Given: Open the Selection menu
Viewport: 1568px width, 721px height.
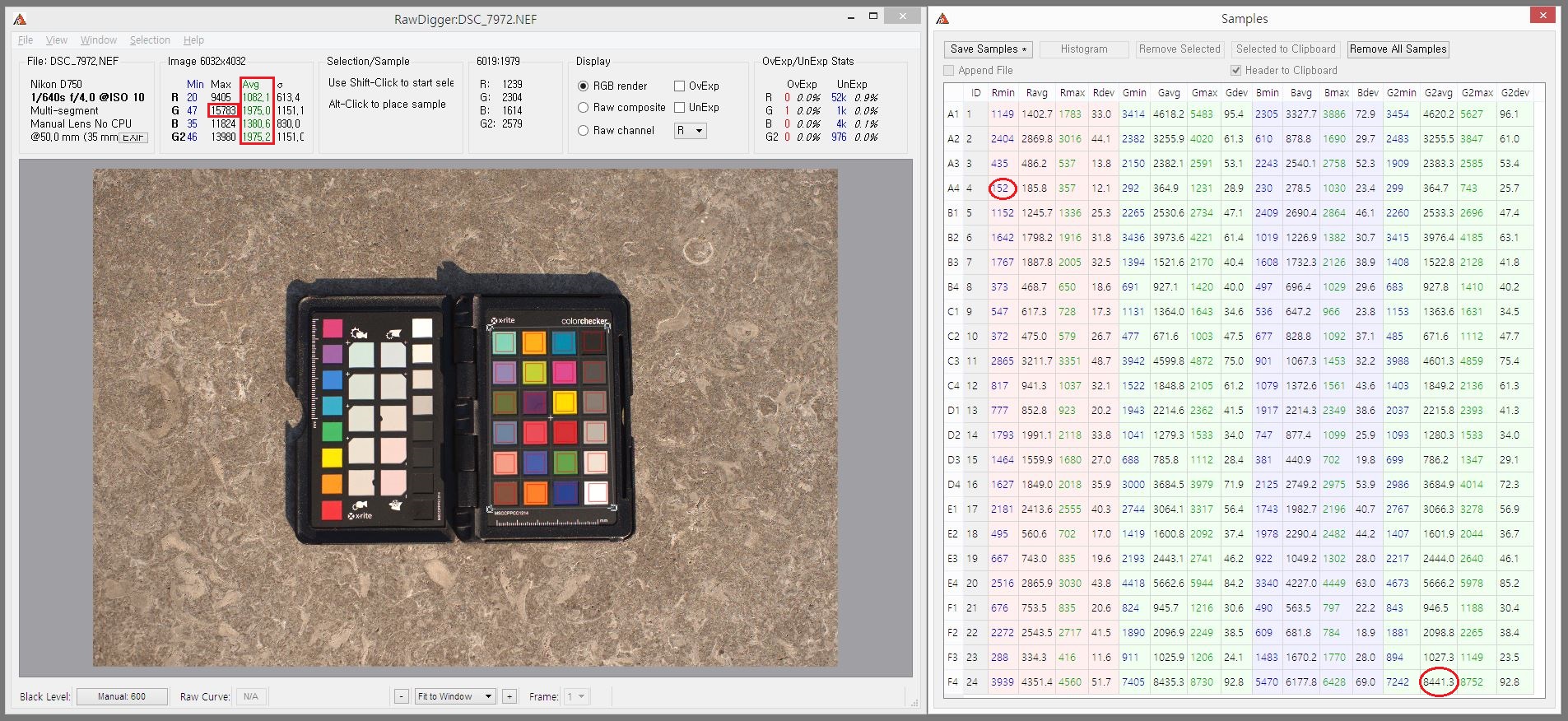Looking at the screenshot, I should click(x=150, y=40).
